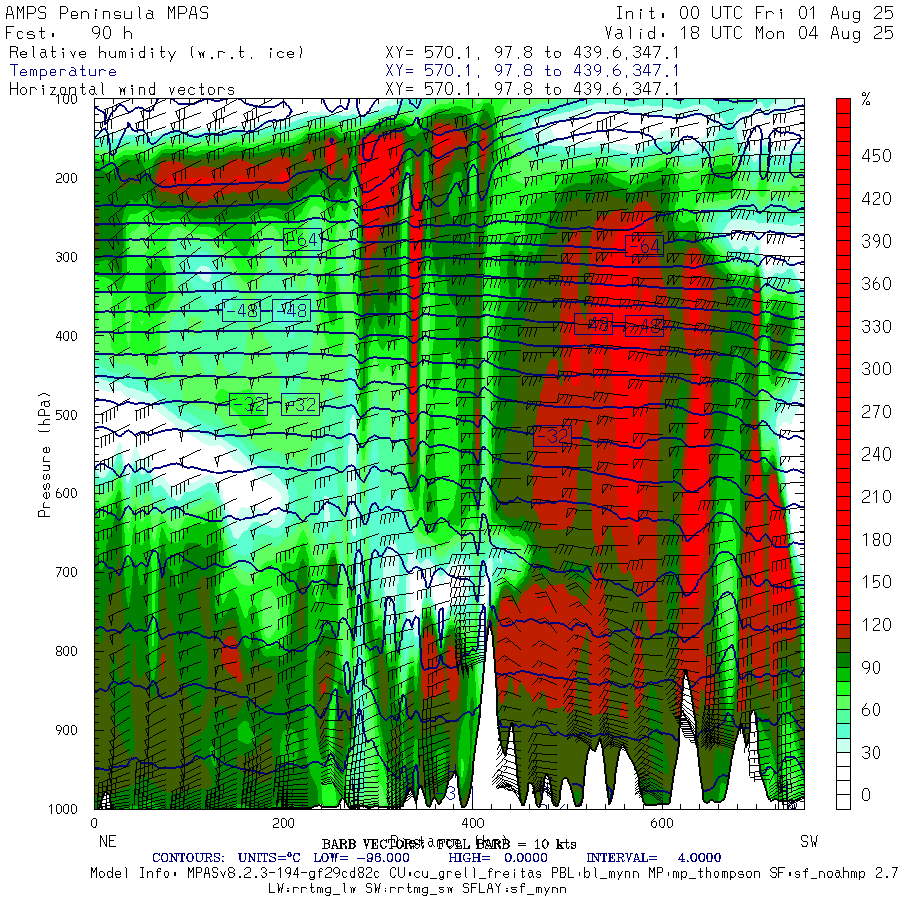
Task: Select the 'INTERVAL= 4.0000' contour value
Action: 654,858
